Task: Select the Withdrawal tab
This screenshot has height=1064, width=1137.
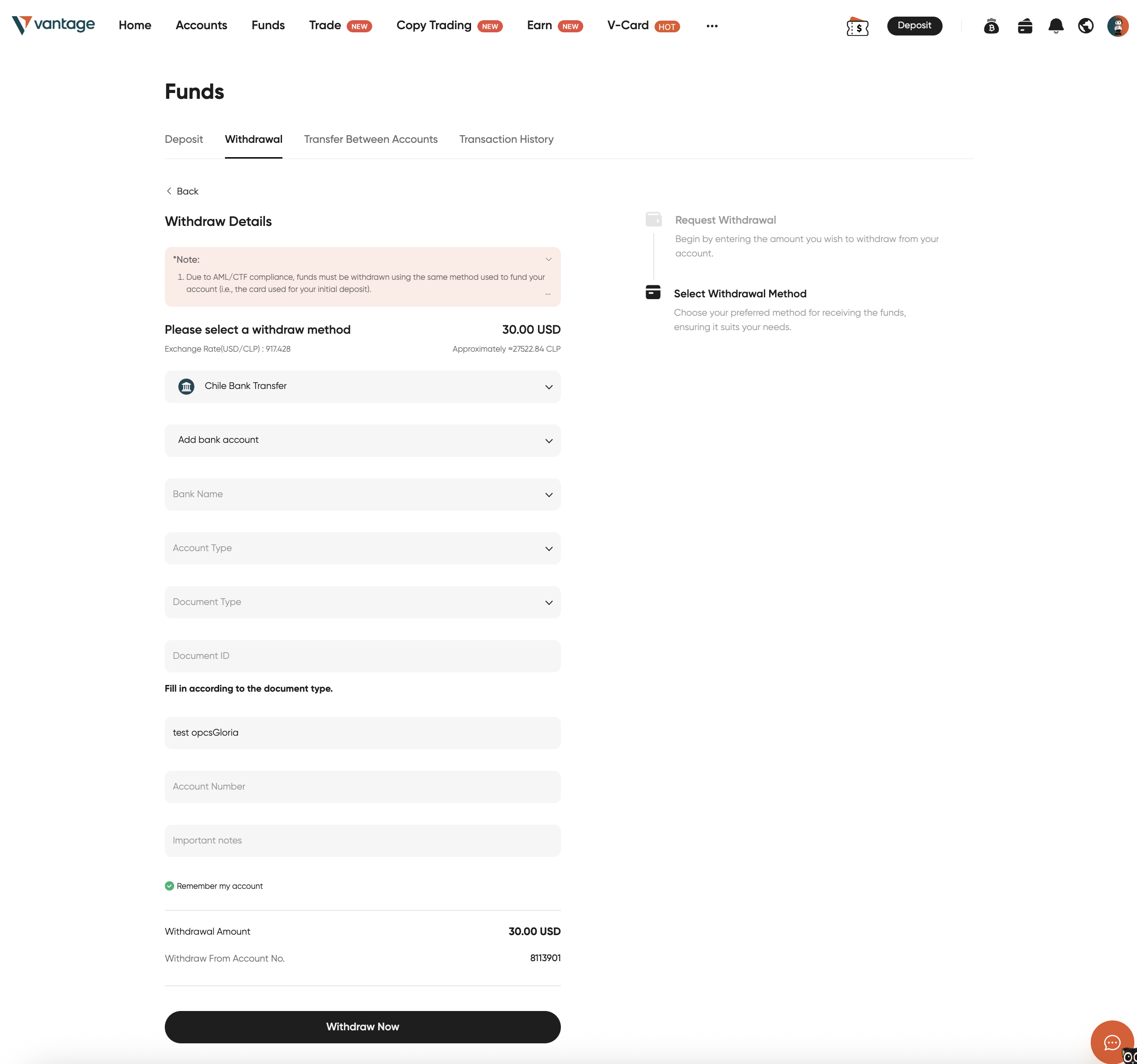Action: pos(253,139)
